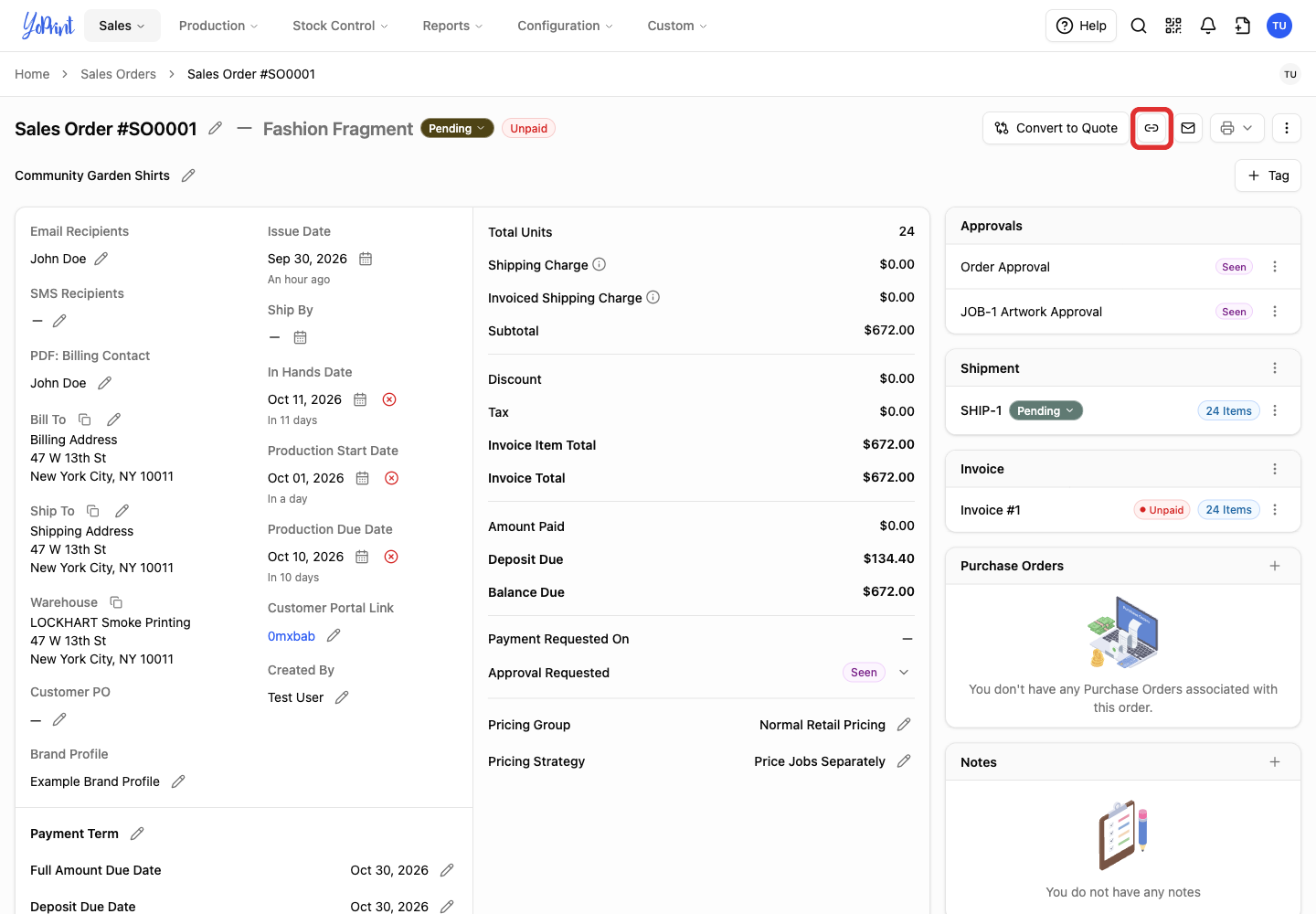Edit the Community Garden Shirts title

(x=188, y=175)
